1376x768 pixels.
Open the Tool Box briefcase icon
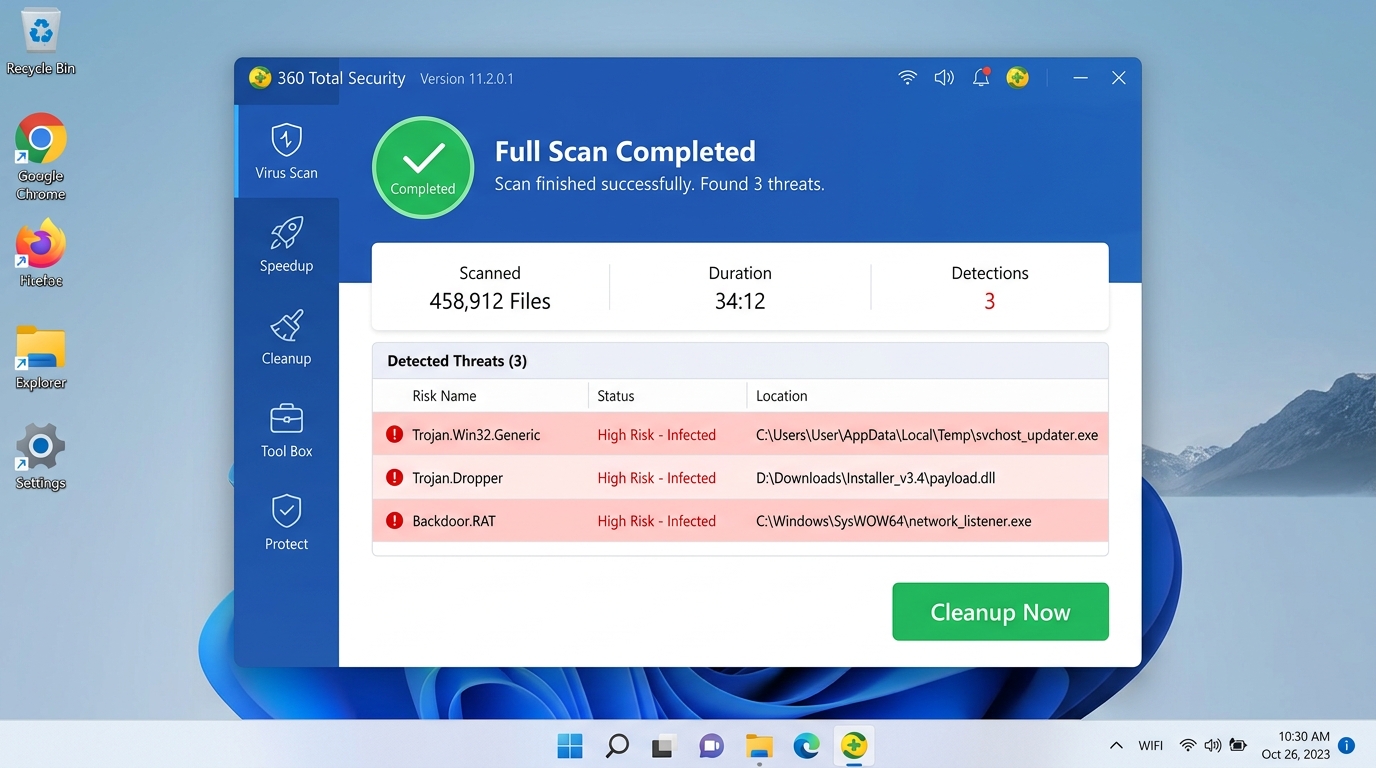point(286,419)
